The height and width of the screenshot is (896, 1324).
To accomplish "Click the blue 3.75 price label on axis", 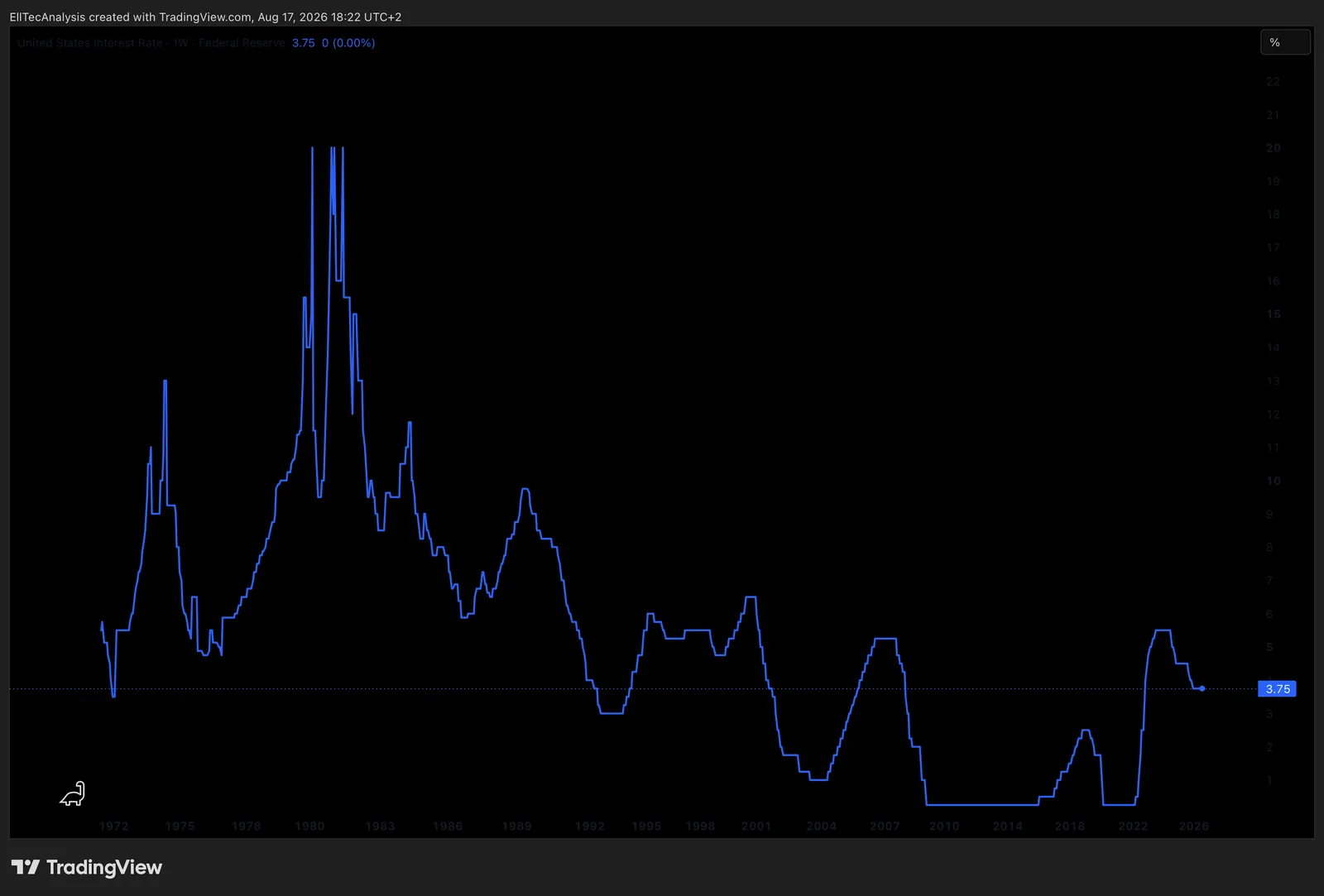I will (1277, 689).
